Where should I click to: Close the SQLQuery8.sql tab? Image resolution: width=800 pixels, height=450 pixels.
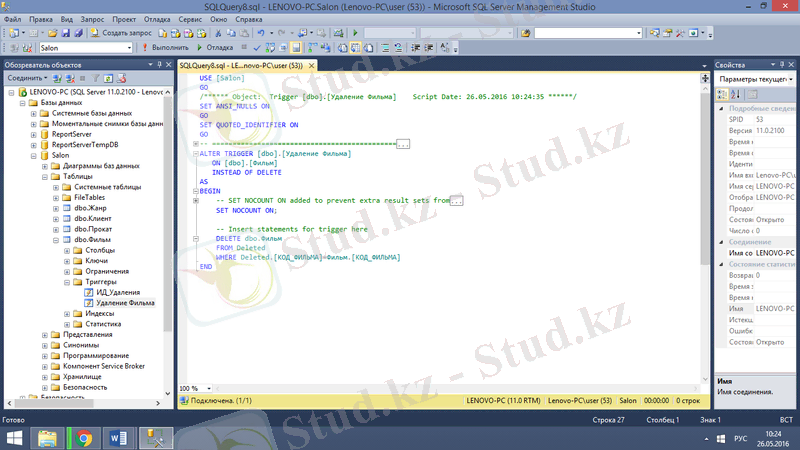tap(311, 66)
